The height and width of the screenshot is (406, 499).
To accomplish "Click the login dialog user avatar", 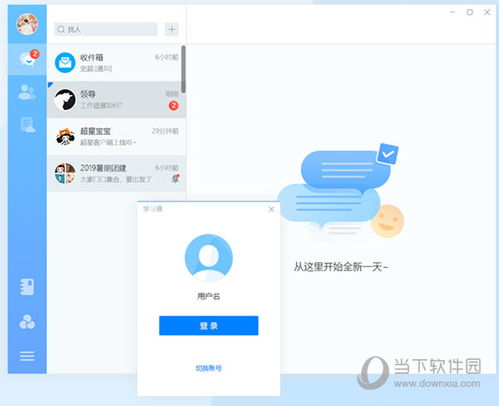I will coord(209,257).
